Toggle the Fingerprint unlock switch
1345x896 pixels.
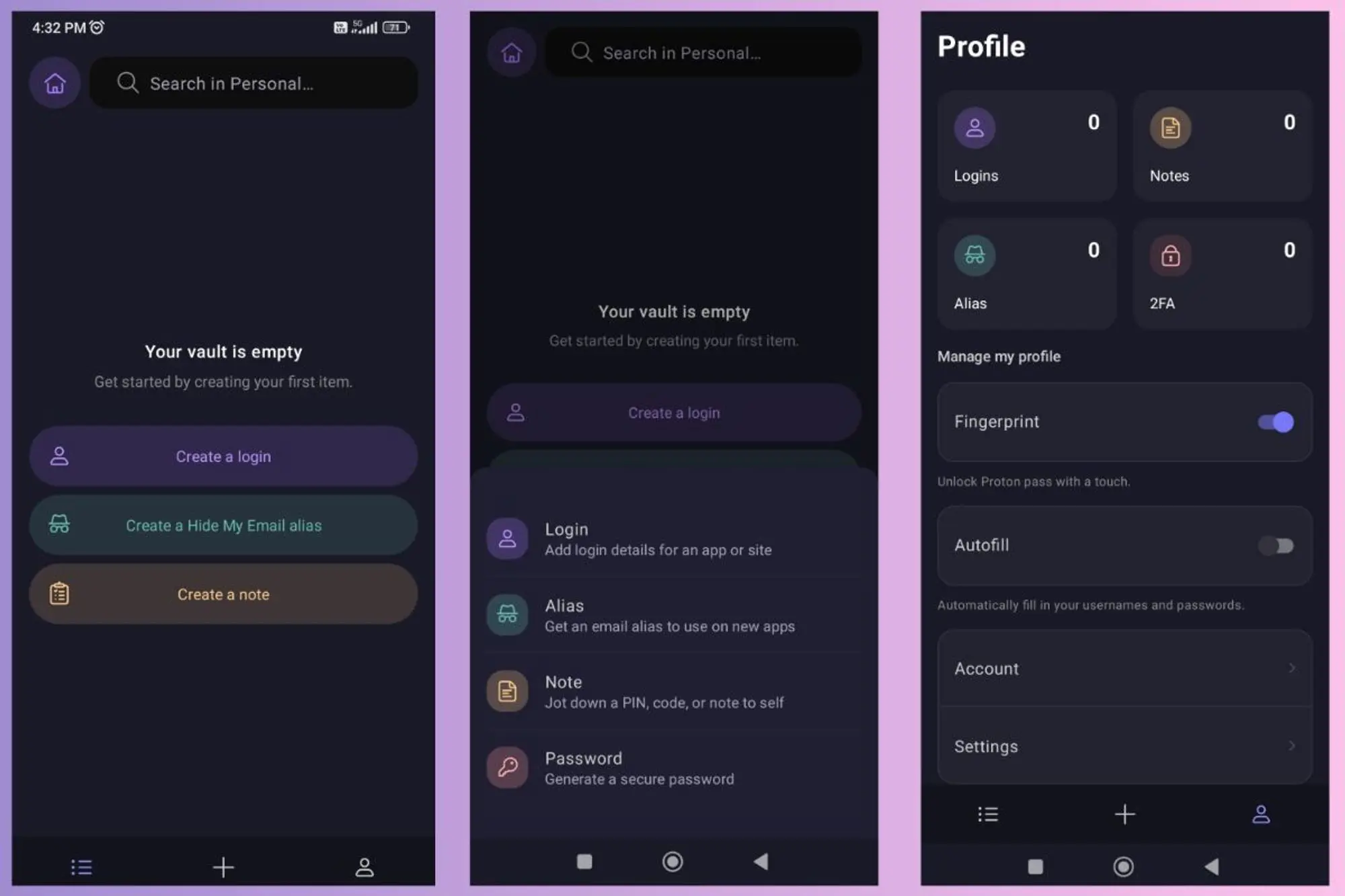(x=1277, y=420)
